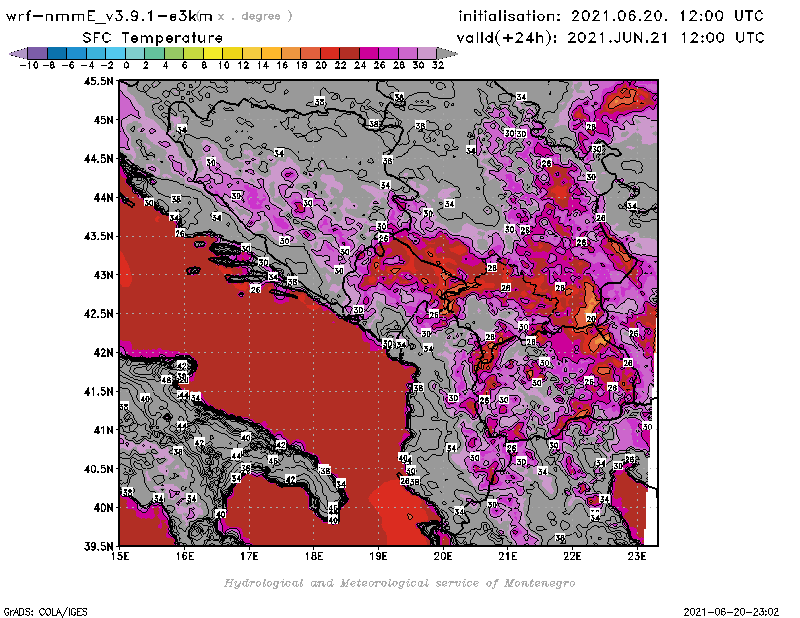Click the lavender arrow at the colorbar's left end
This screenshot has width=800, height=618.
coord(19,54)
